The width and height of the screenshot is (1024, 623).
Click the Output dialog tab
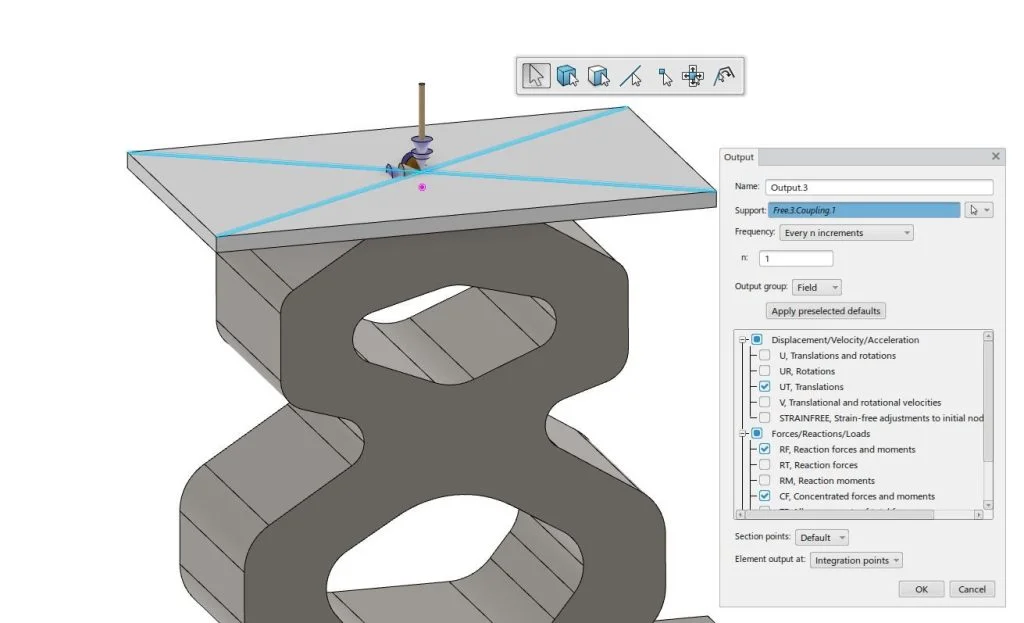pos(739,157)
